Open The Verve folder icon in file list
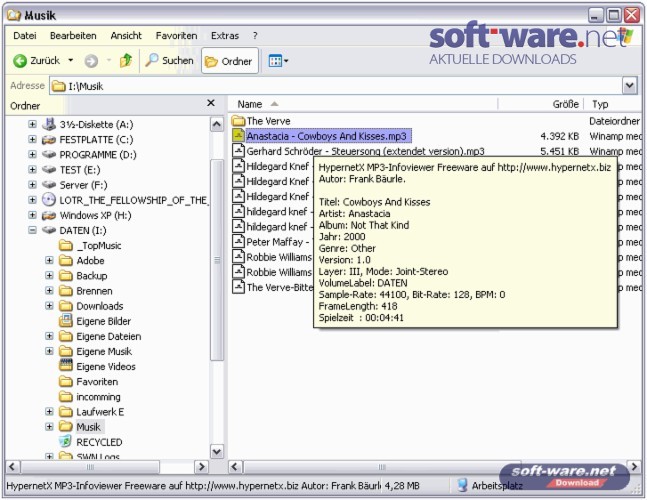Screen dimensions: 647x500 [x=238, y=120]
